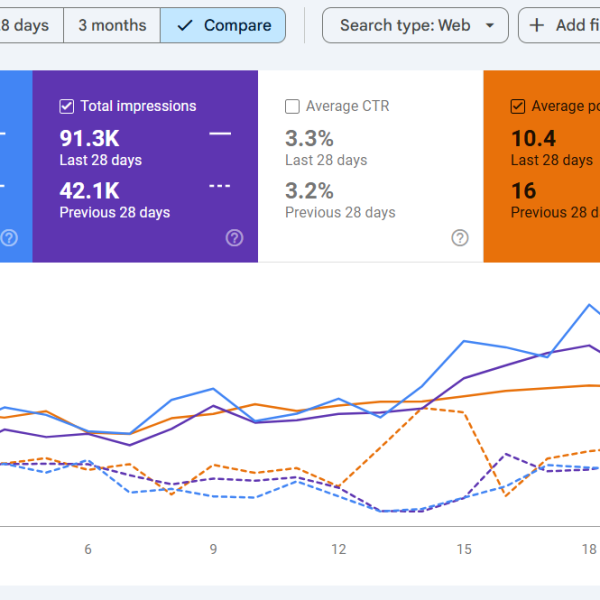Click the plus icon to add a filter
Screen dimensions: 600x600
point(537,25)
